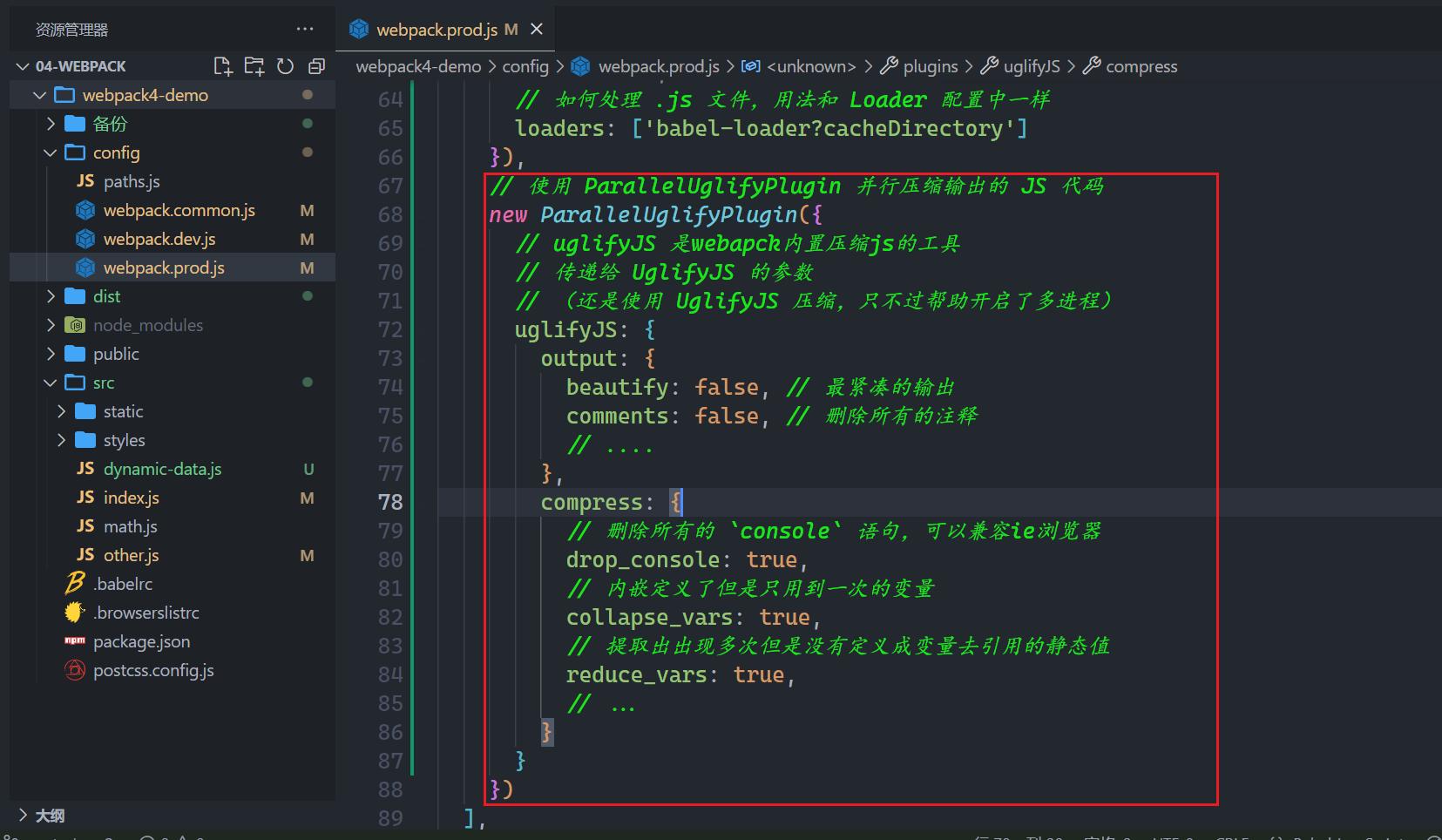Open the explorer more actions ellipsis

coord(305,29)
